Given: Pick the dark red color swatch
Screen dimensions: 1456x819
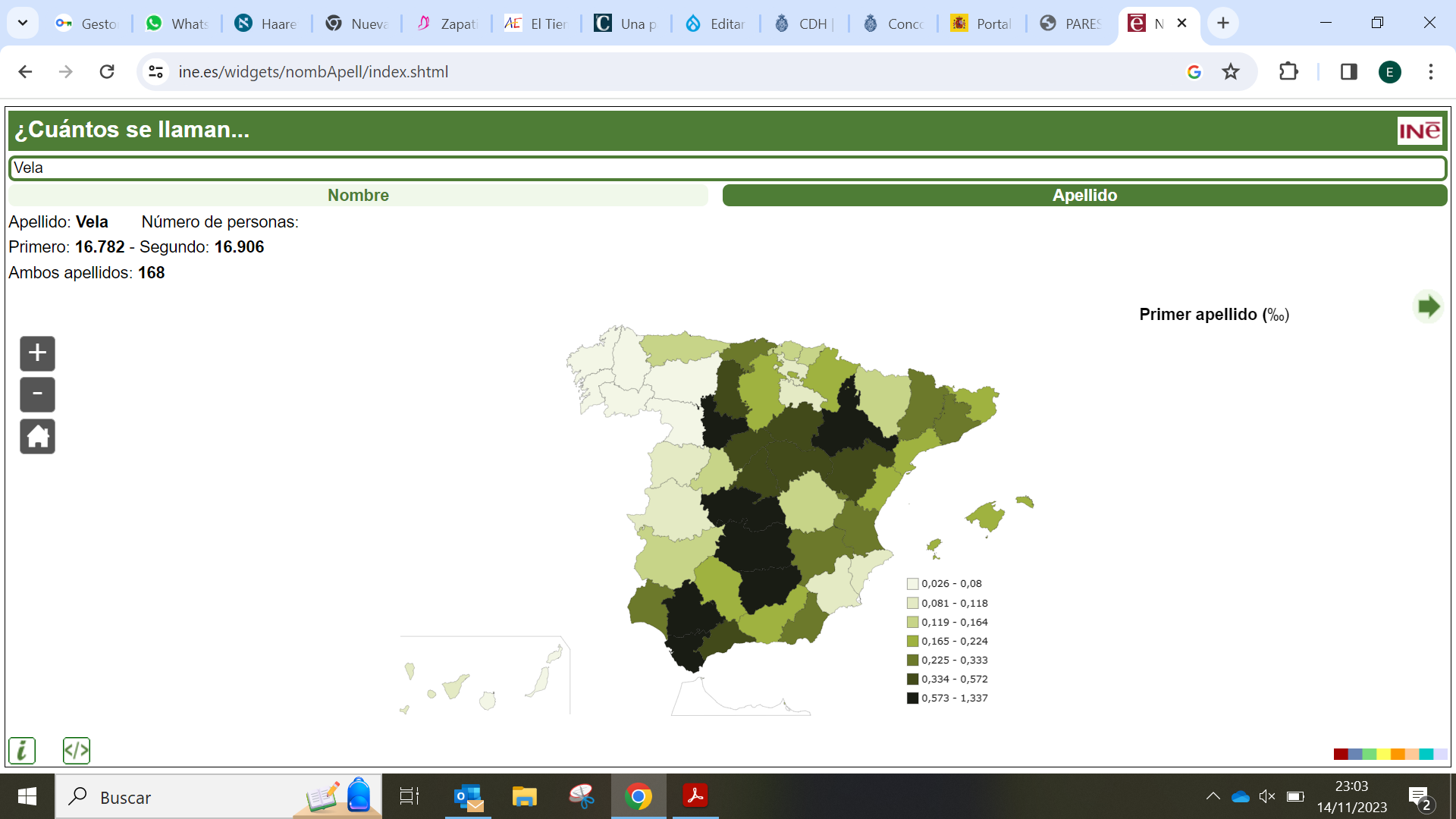Looking at the screenshot, I should [1341, 754].
